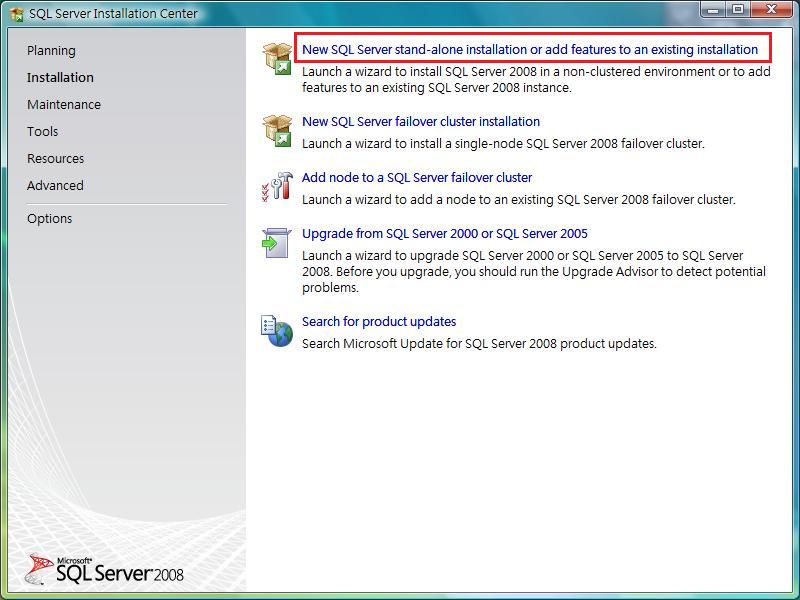Click the SQL Server title bar icon
Viewport: 800px width, 600px height.
click(17, 14)
